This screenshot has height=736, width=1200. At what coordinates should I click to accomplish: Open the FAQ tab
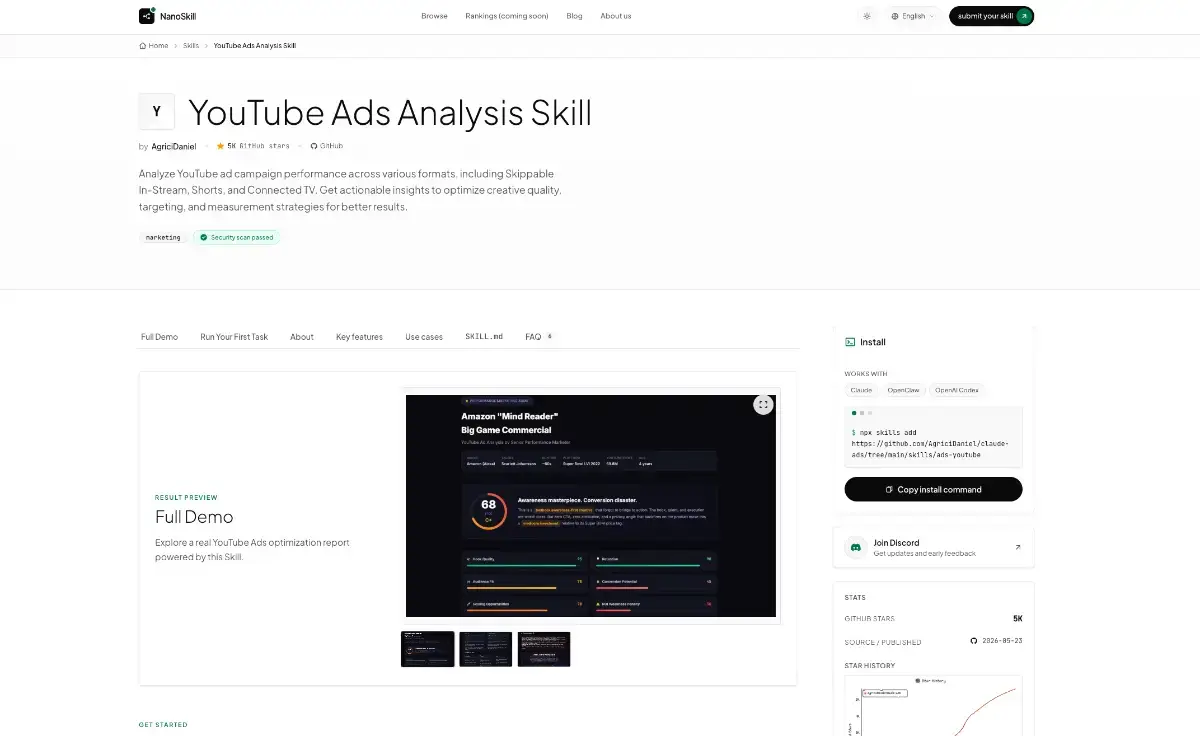[539, 337]
